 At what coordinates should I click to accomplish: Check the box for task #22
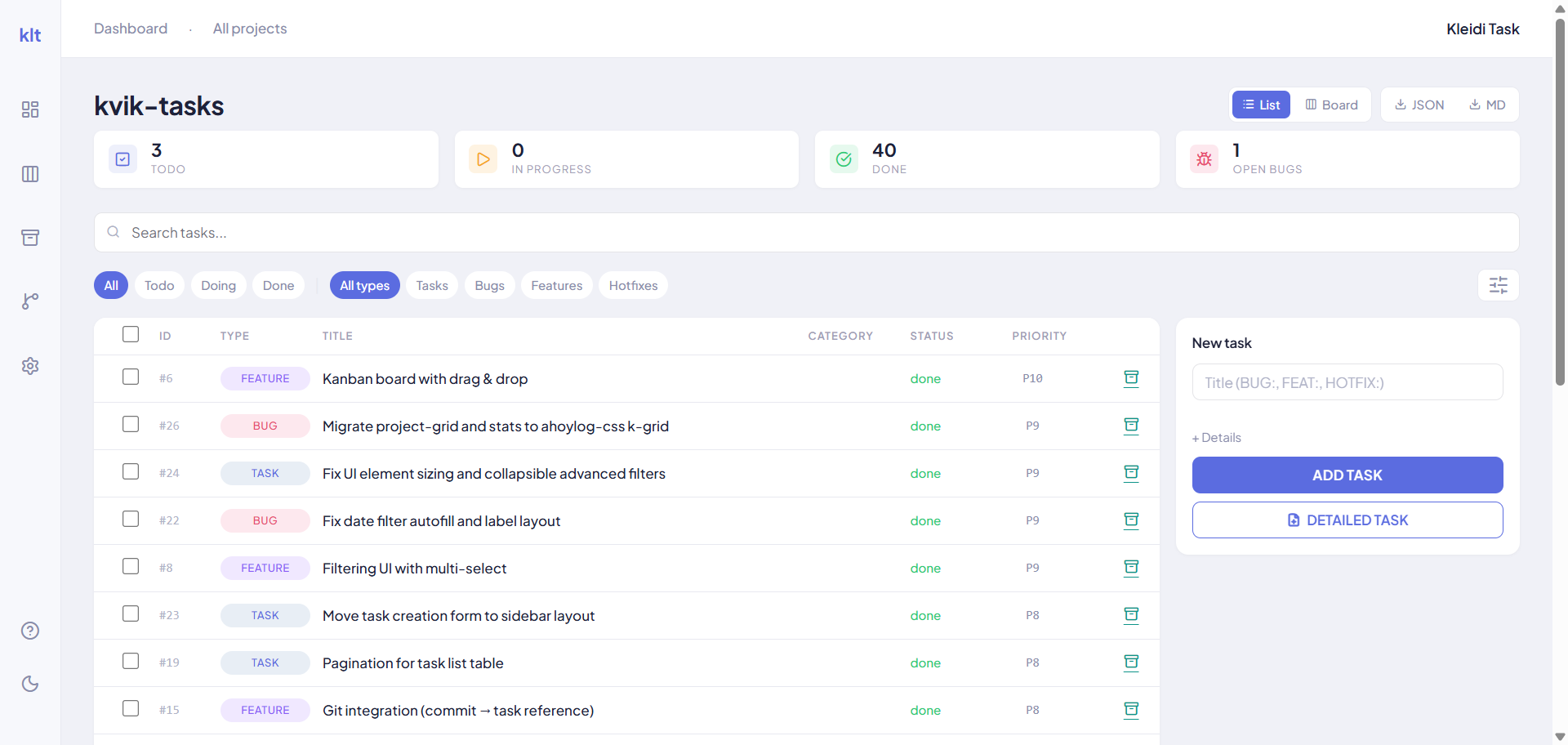point(131,519)
